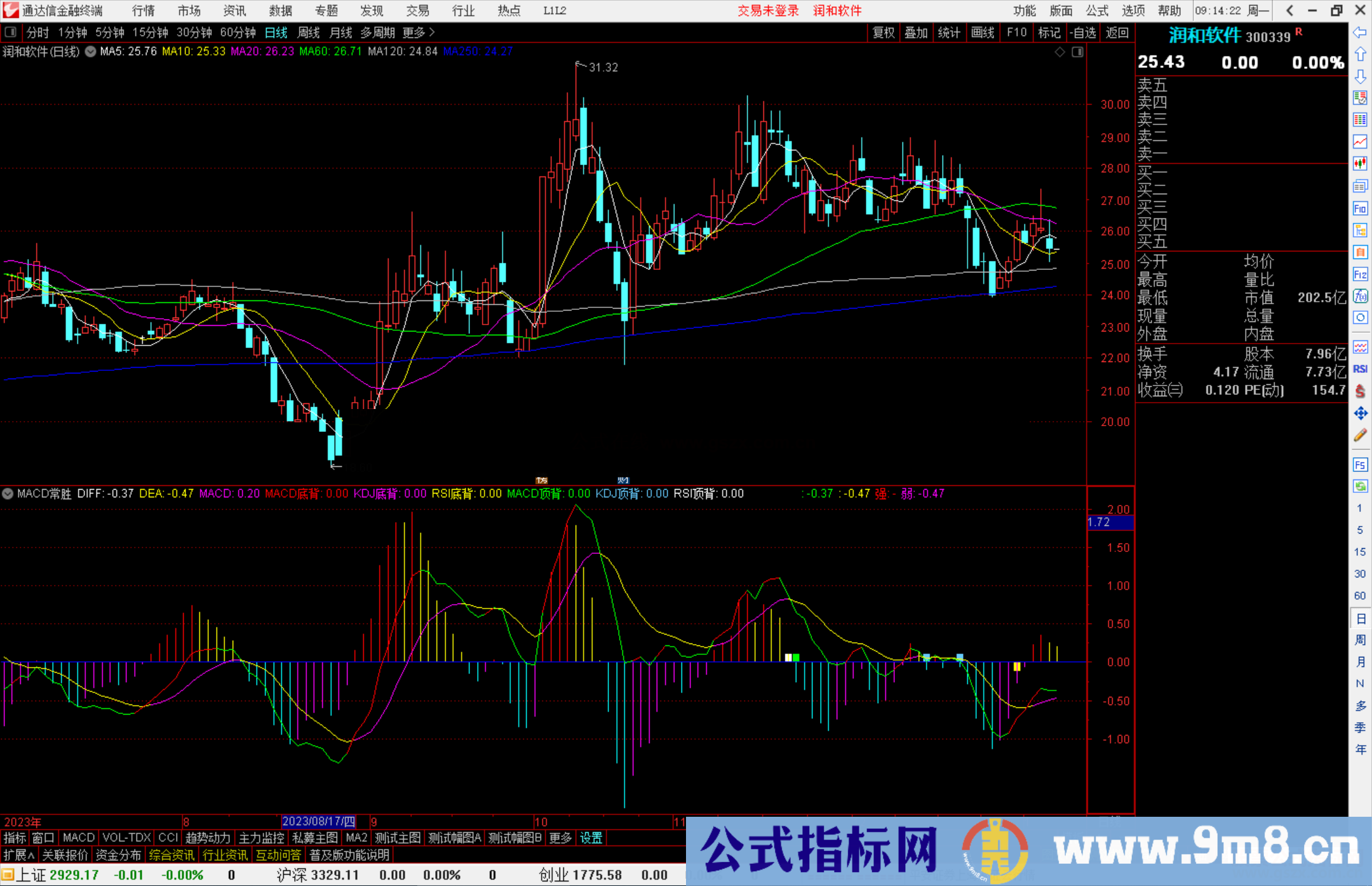Click the 交易未登录 login link

pos(769,10)
